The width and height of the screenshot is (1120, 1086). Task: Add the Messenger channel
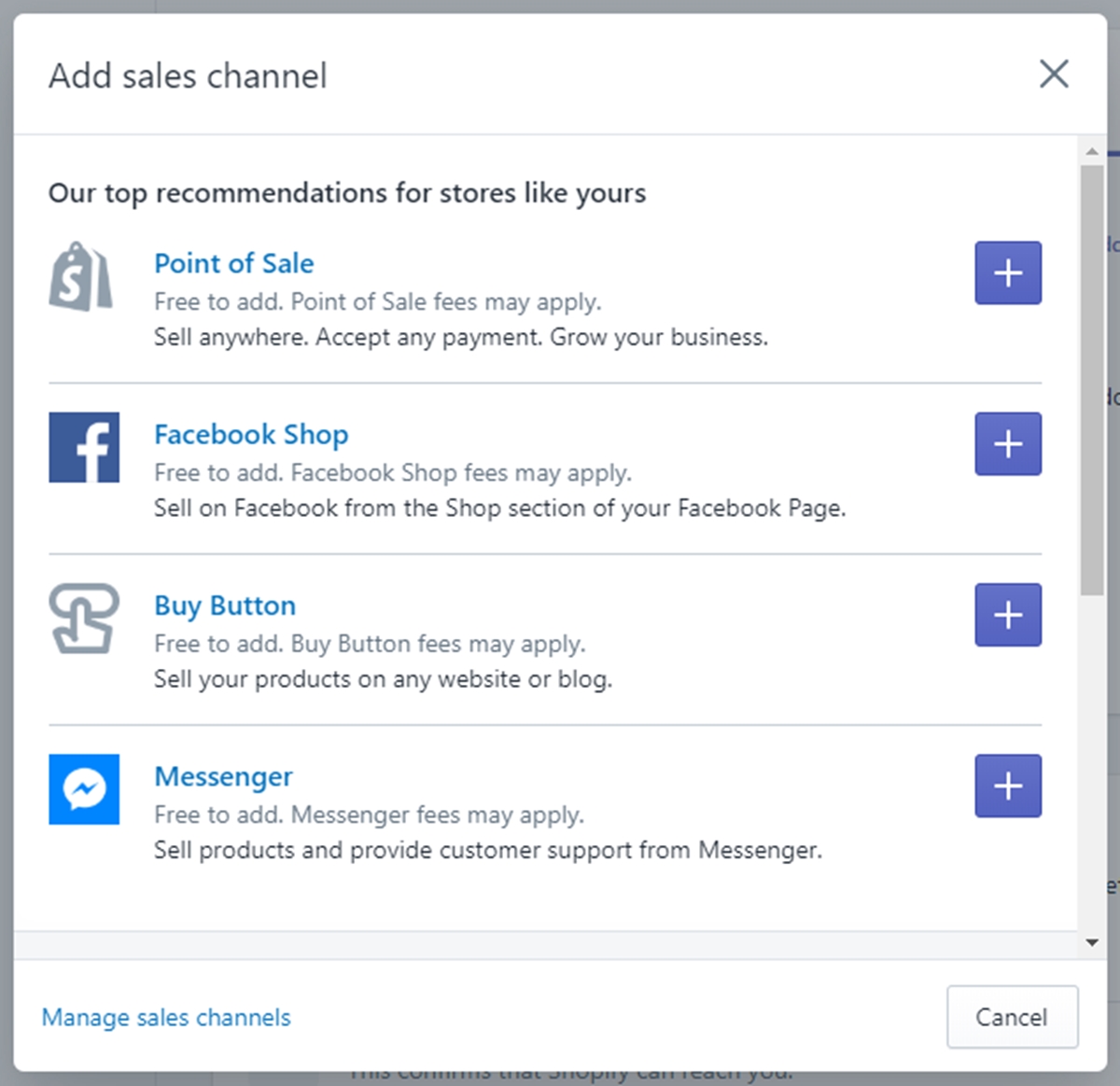point(1008,786)
